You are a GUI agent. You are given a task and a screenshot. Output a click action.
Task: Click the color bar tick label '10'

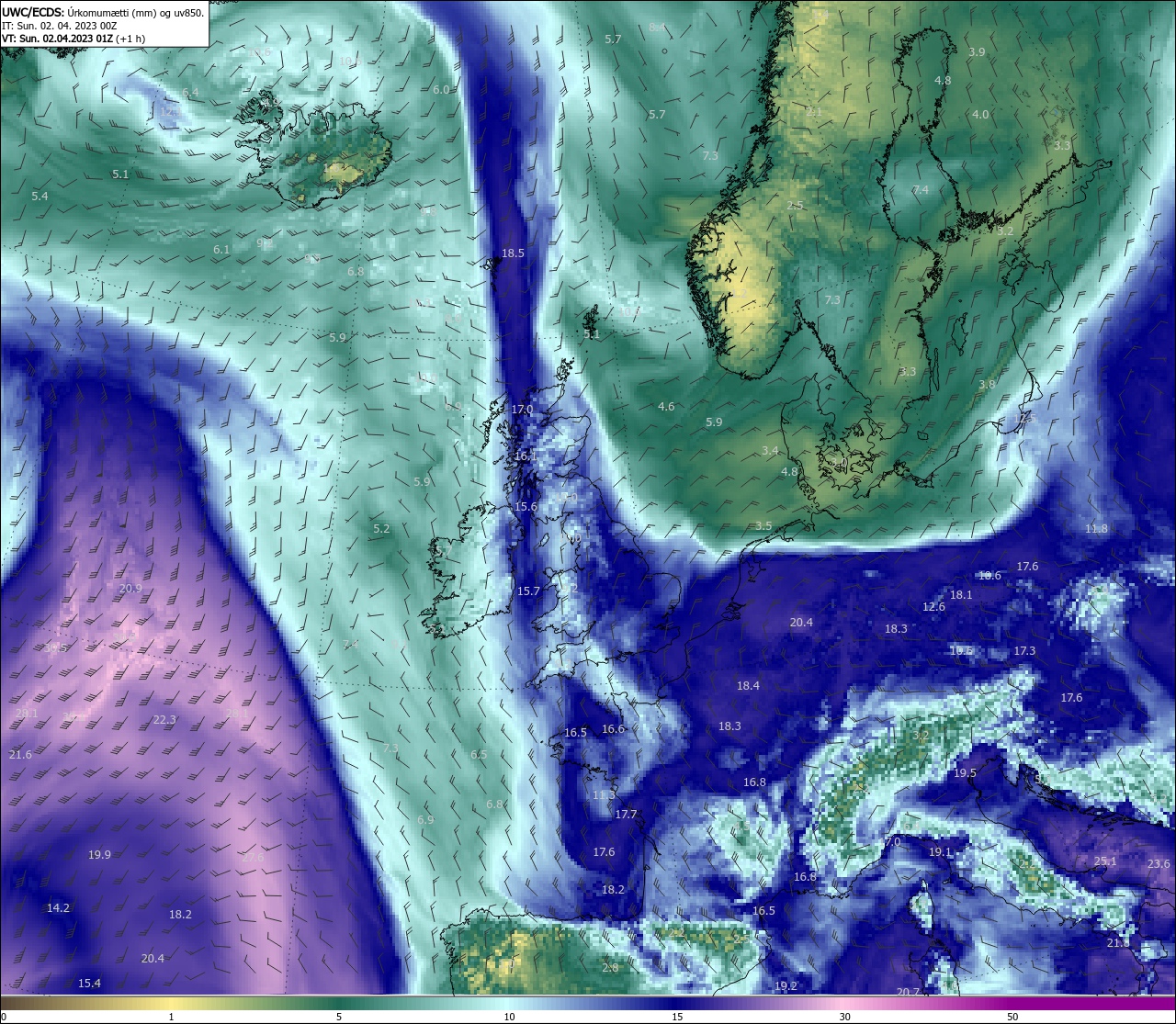pos(509,1017)
